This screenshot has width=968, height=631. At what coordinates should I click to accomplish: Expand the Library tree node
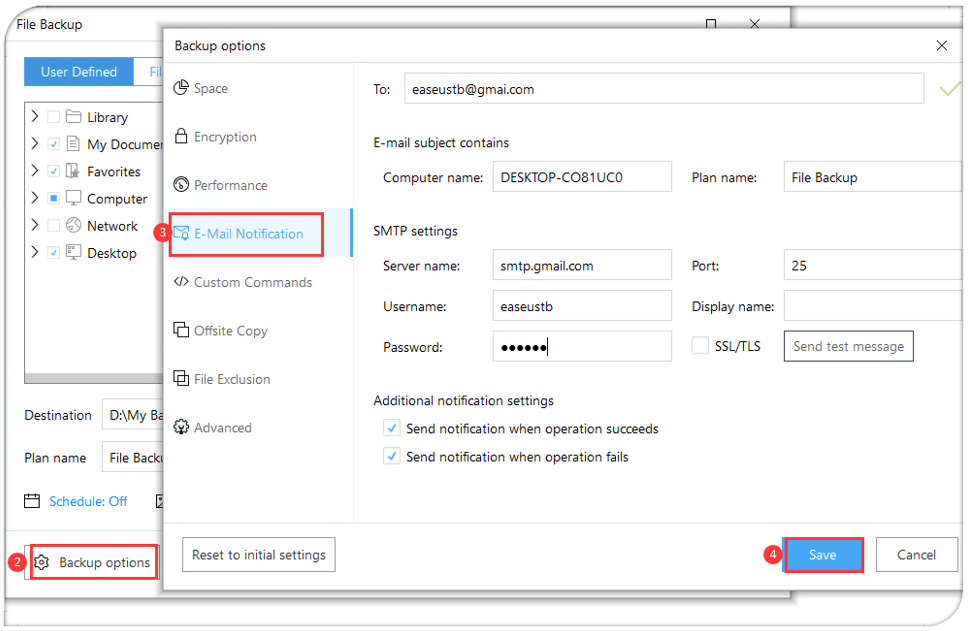click(x=35, y=117)
